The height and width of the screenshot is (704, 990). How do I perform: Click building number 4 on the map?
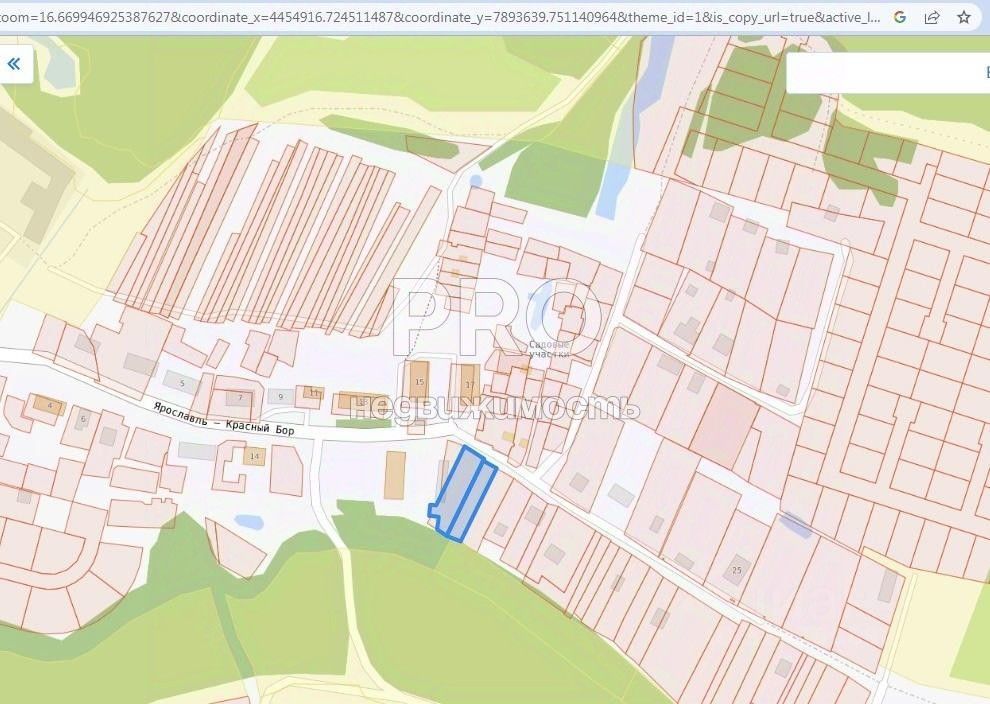[49, 405]
